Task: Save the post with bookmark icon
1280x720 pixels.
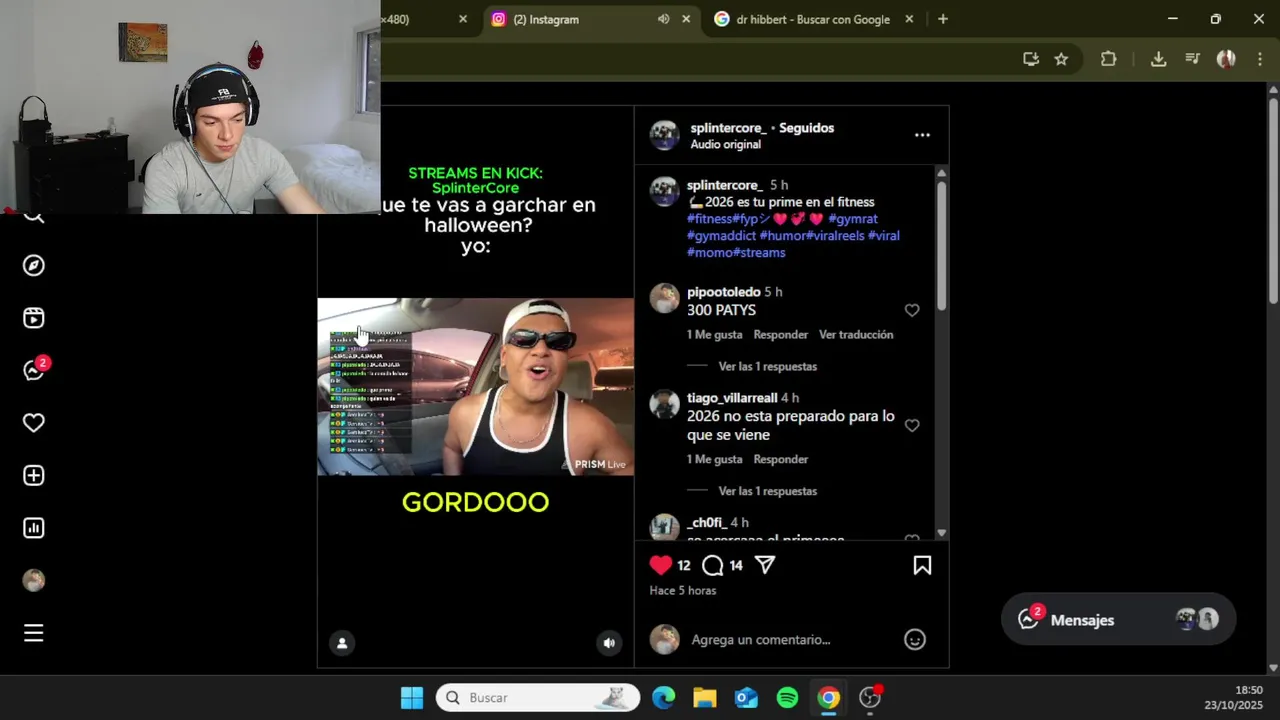Action: coord(922,565)
